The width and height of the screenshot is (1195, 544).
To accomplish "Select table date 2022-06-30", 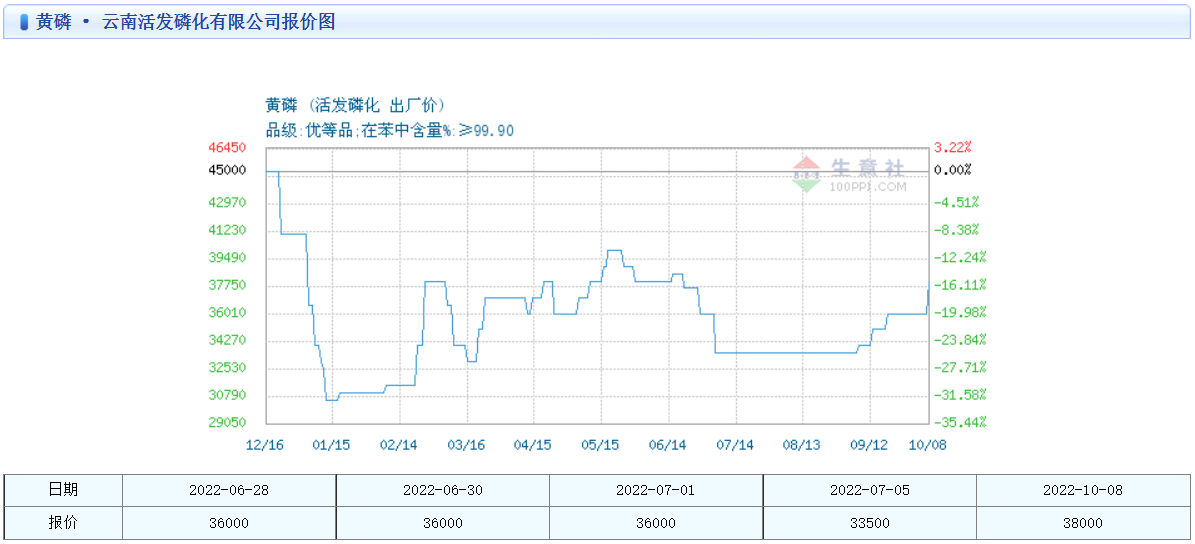I will point(442,490).
